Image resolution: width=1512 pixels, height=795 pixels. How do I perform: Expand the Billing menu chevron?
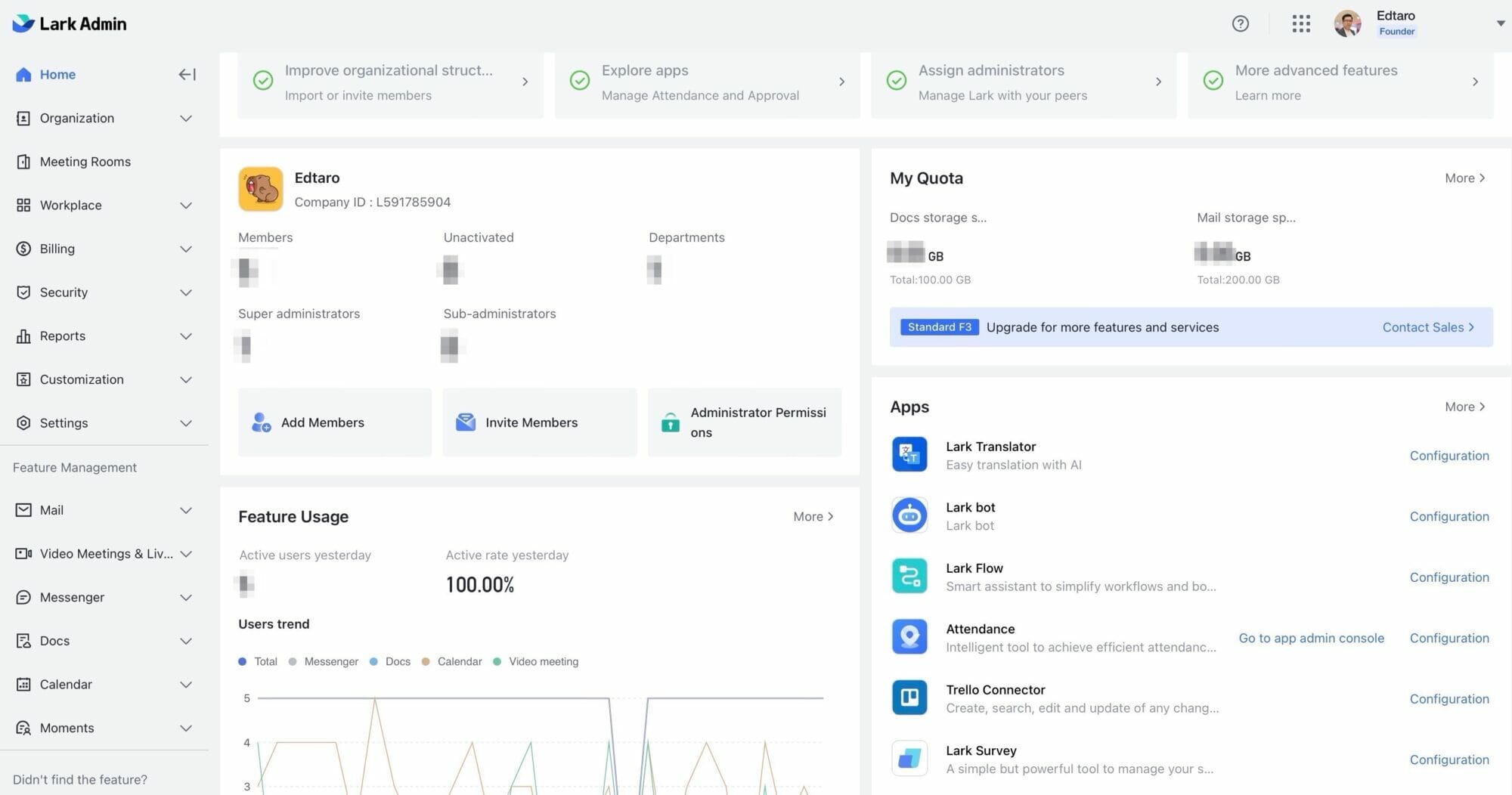coord(186,249)
